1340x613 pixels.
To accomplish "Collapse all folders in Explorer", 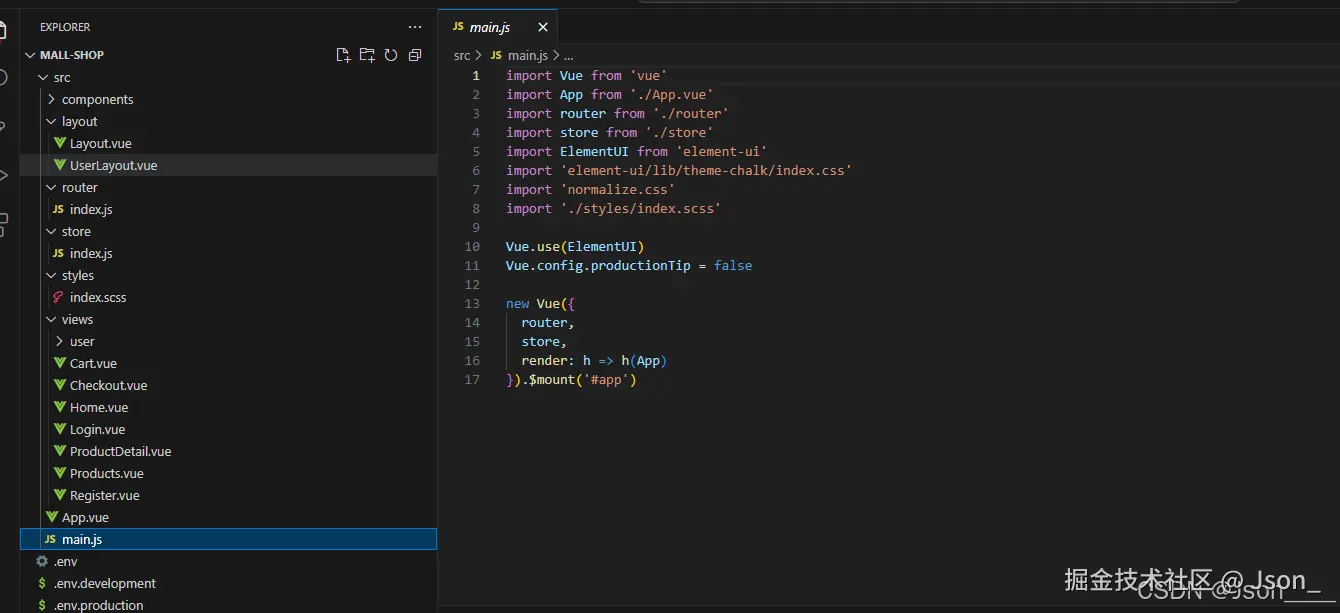I will click(415, 55).
